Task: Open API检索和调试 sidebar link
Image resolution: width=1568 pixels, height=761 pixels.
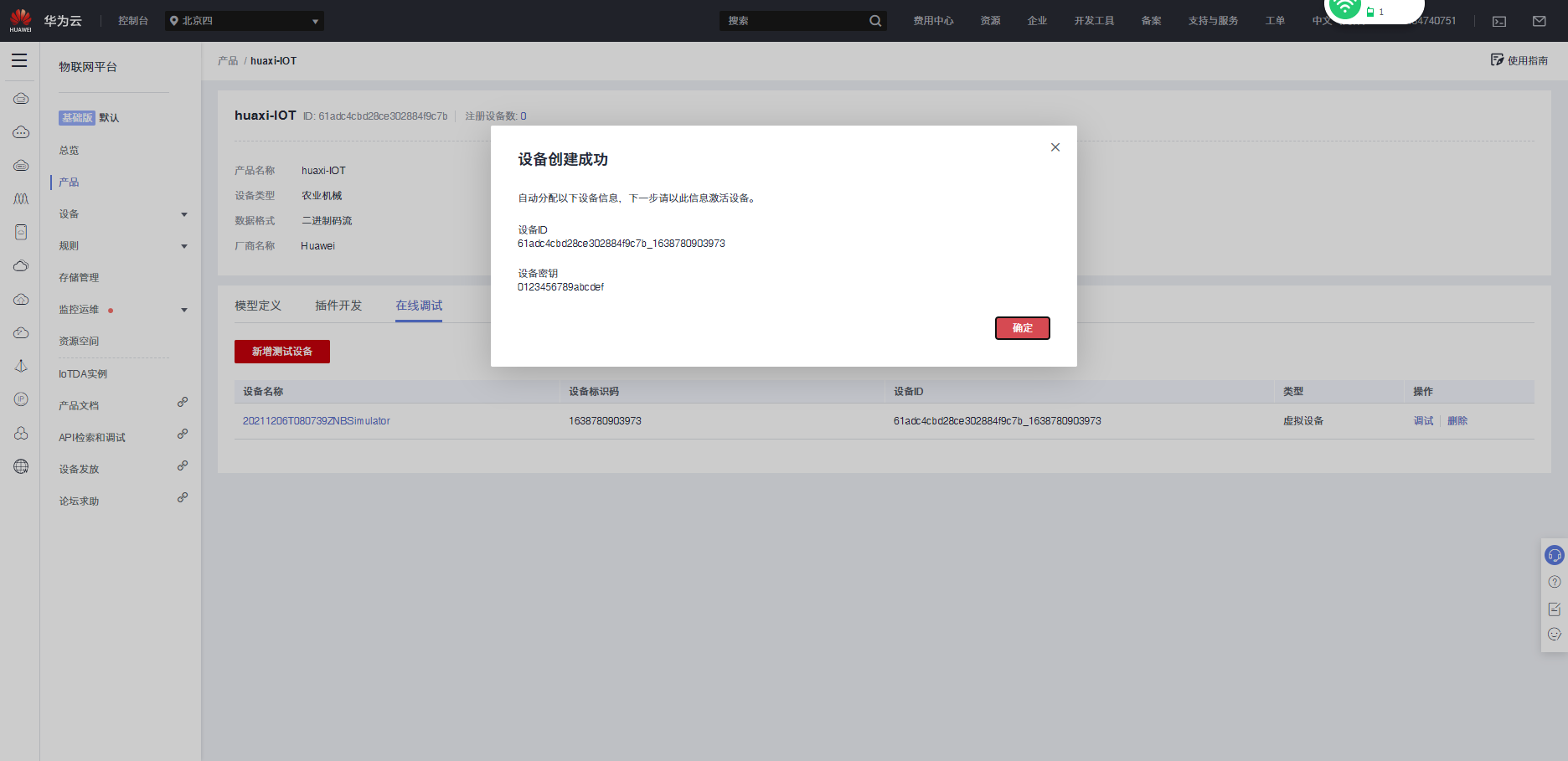Action: click(x=92, y=438)
